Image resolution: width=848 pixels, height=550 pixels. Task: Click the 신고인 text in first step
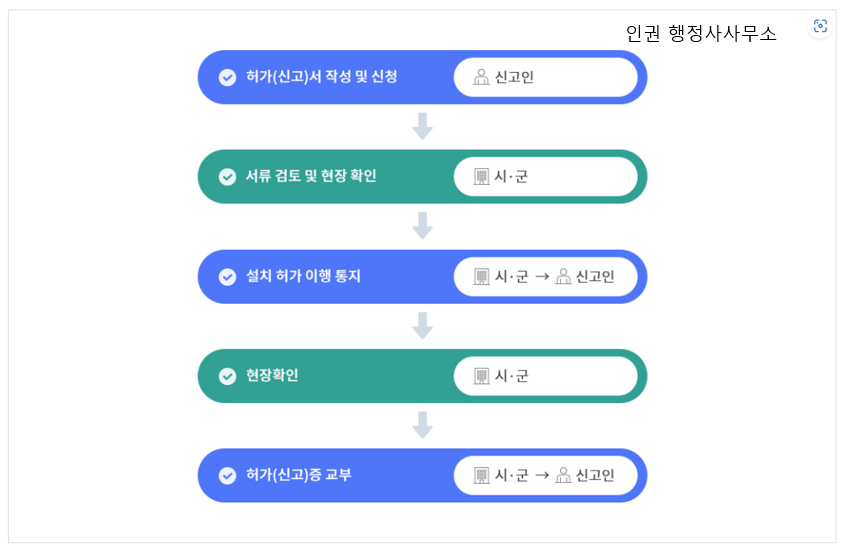tap(514, 77)
